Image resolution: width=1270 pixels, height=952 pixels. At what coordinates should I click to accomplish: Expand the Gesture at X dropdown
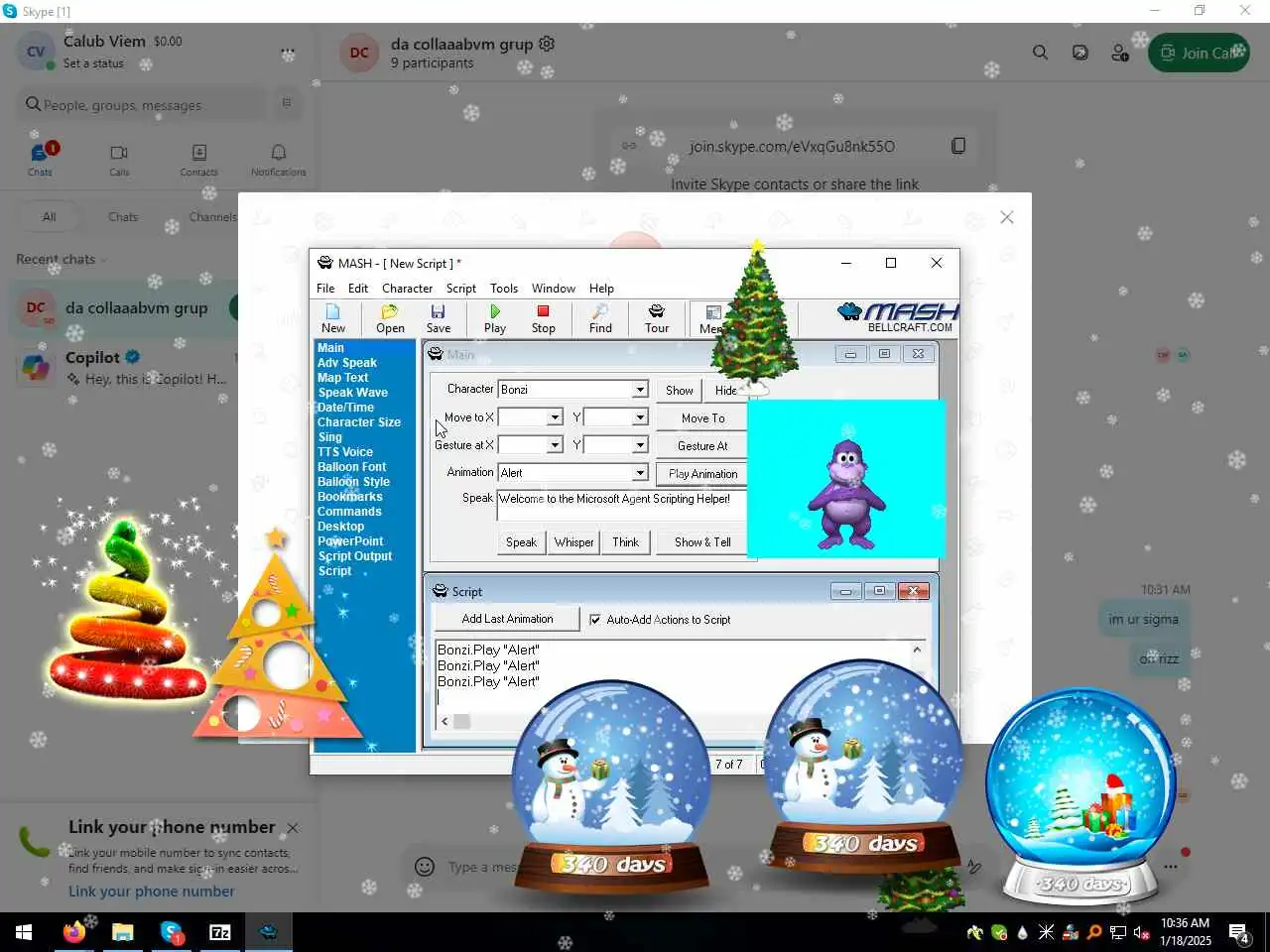click(555, 445)
